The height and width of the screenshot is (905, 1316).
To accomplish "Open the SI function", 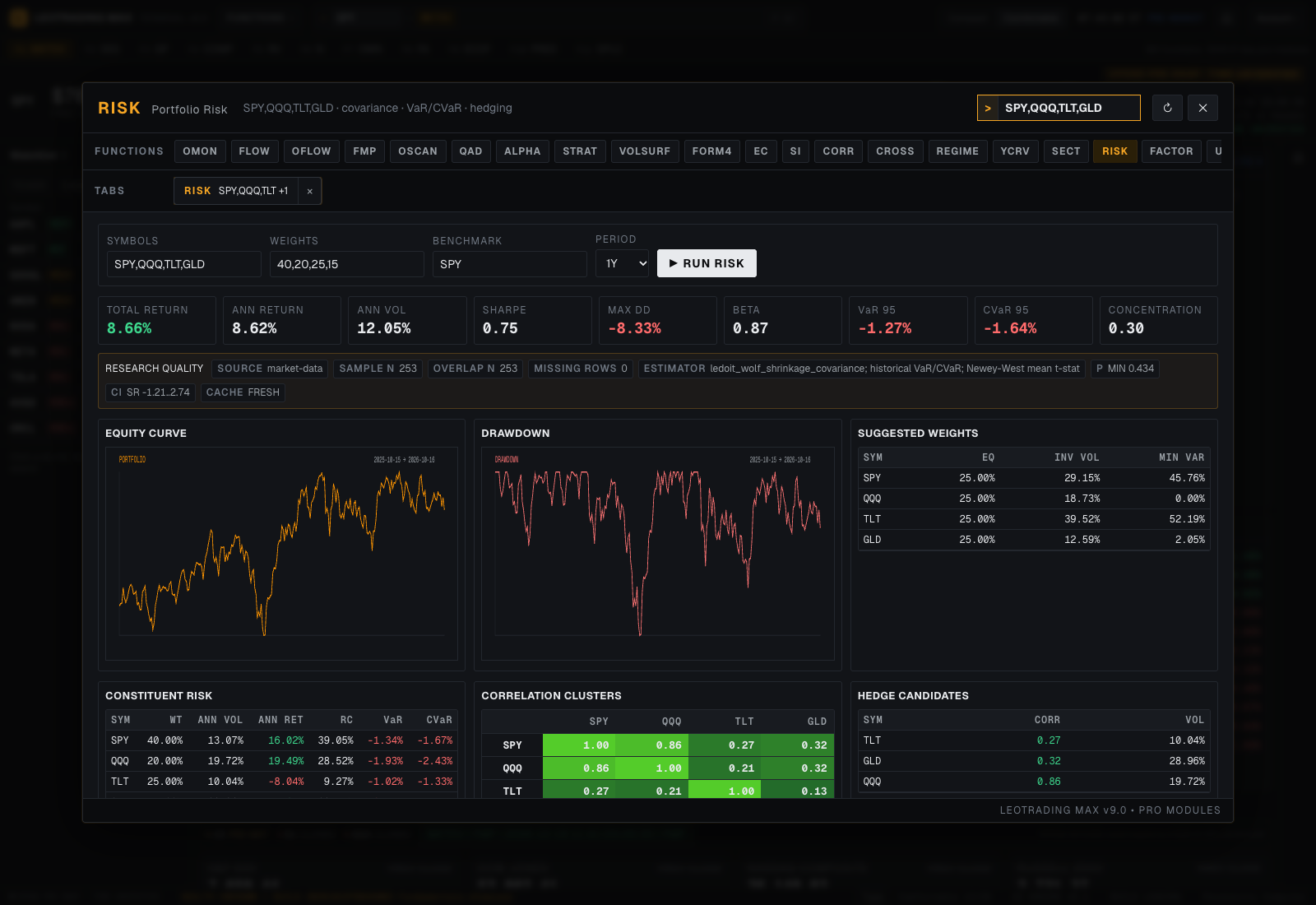I will (795, 151).
